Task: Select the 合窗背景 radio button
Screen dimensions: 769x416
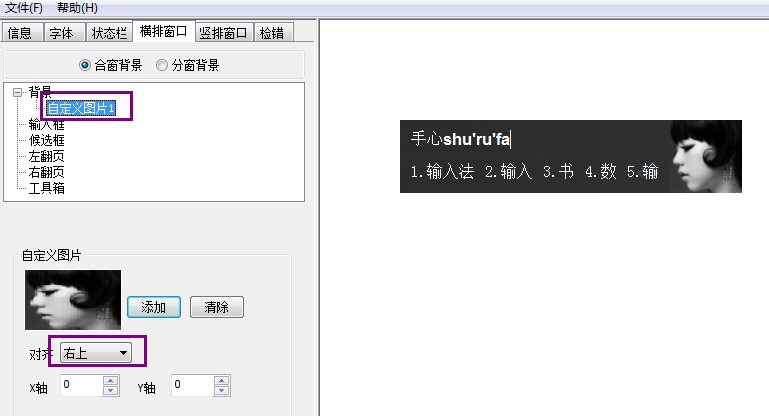Action: 110,65
